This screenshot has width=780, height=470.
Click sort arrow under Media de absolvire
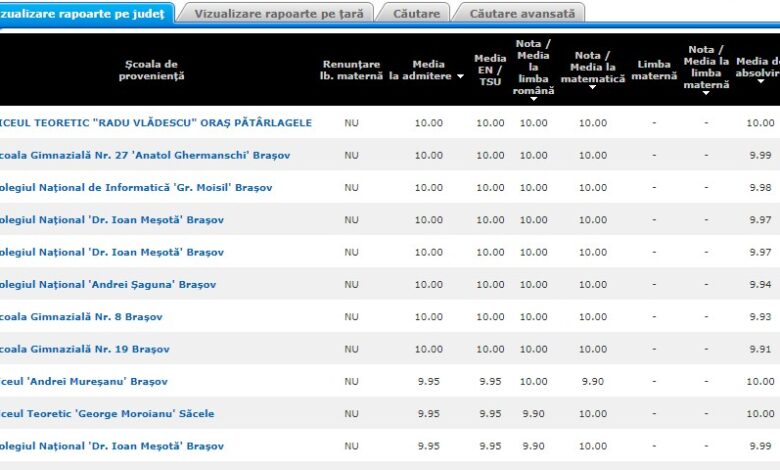[x=761, y=82]
